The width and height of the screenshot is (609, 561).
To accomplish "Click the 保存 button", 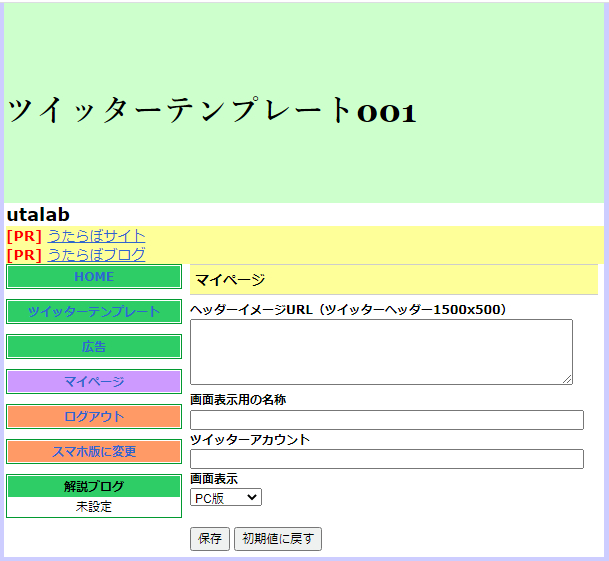I will (x=210, y=539).
